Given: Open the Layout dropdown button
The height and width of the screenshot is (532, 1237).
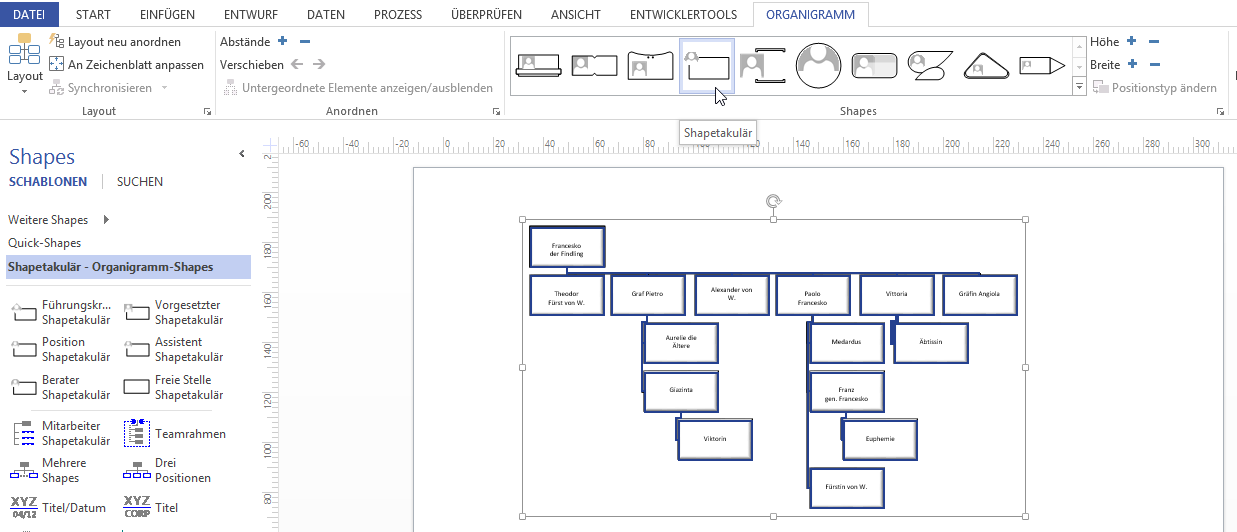Looking at the screenshot, I should (24, 76).
